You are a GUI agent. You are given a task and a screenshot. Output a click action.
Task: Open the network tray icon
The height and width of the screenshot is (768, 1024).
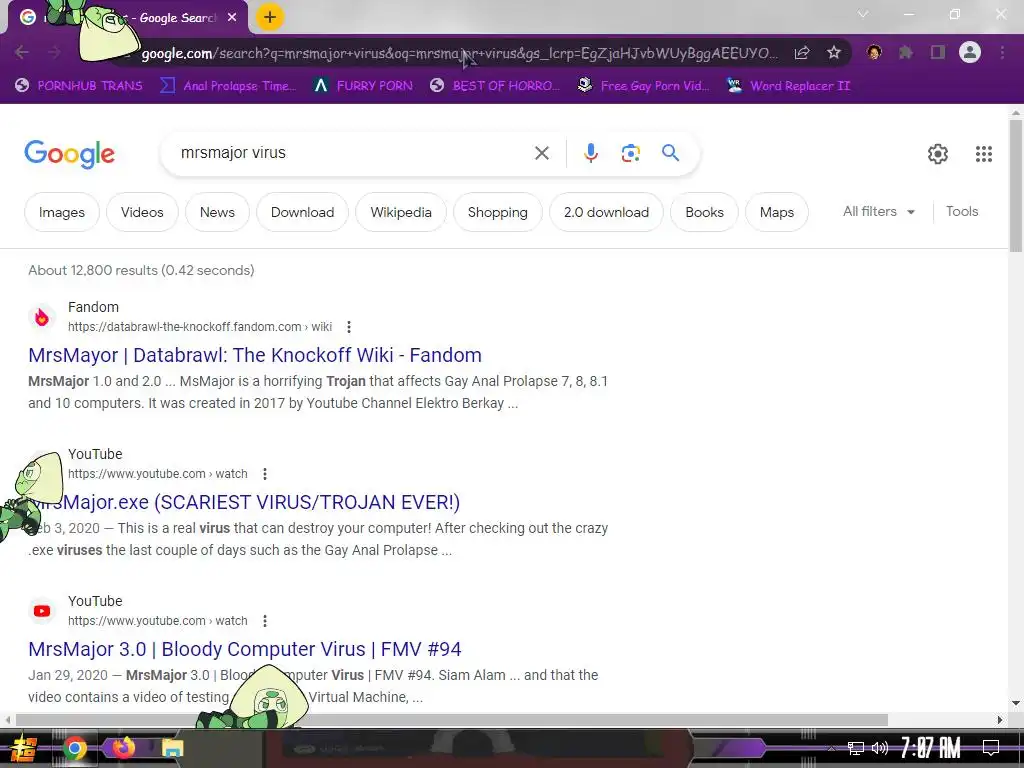click(856, 748)
